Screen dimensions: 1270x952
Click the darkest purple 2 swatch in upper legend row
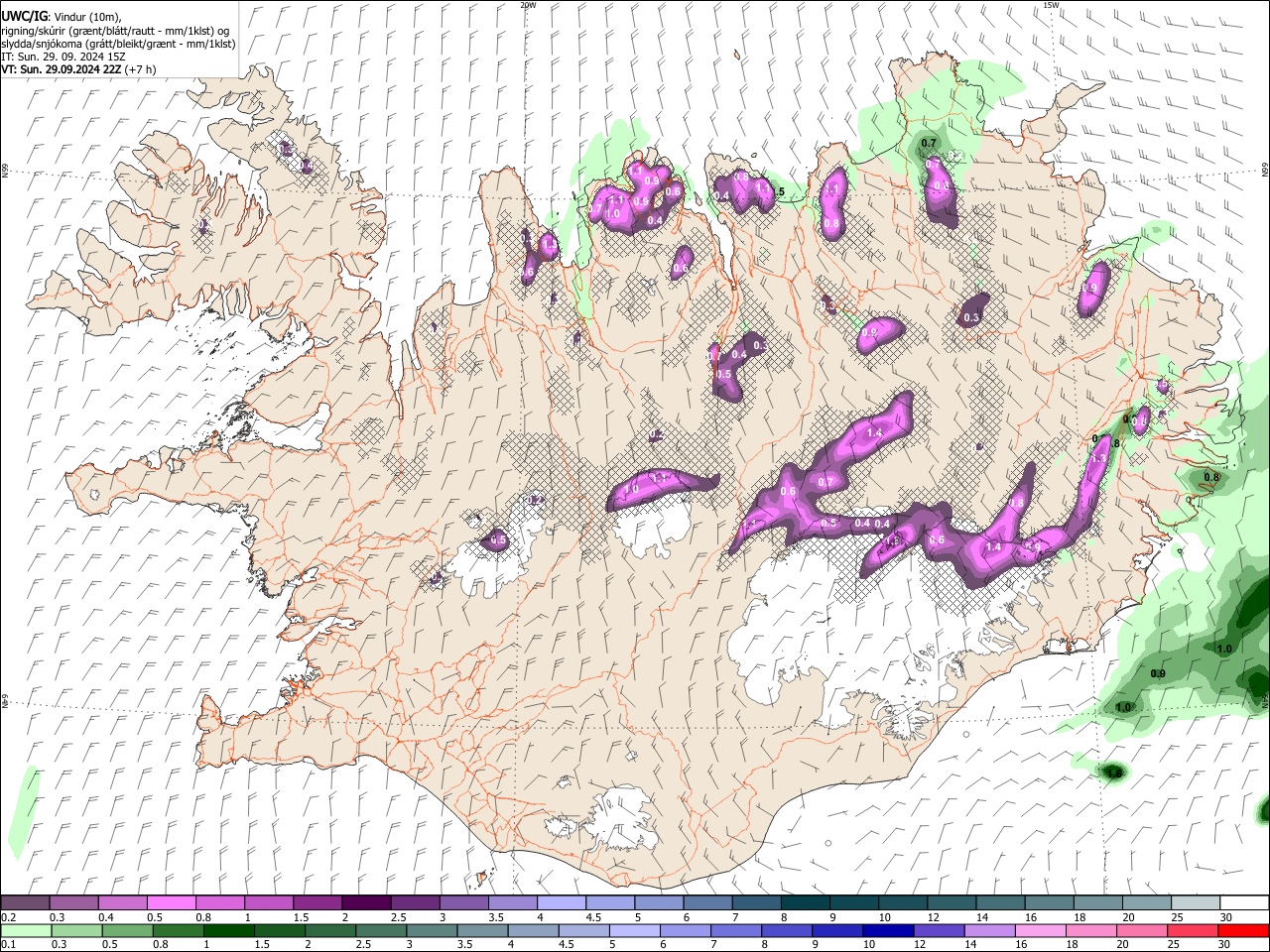point(365,903)
